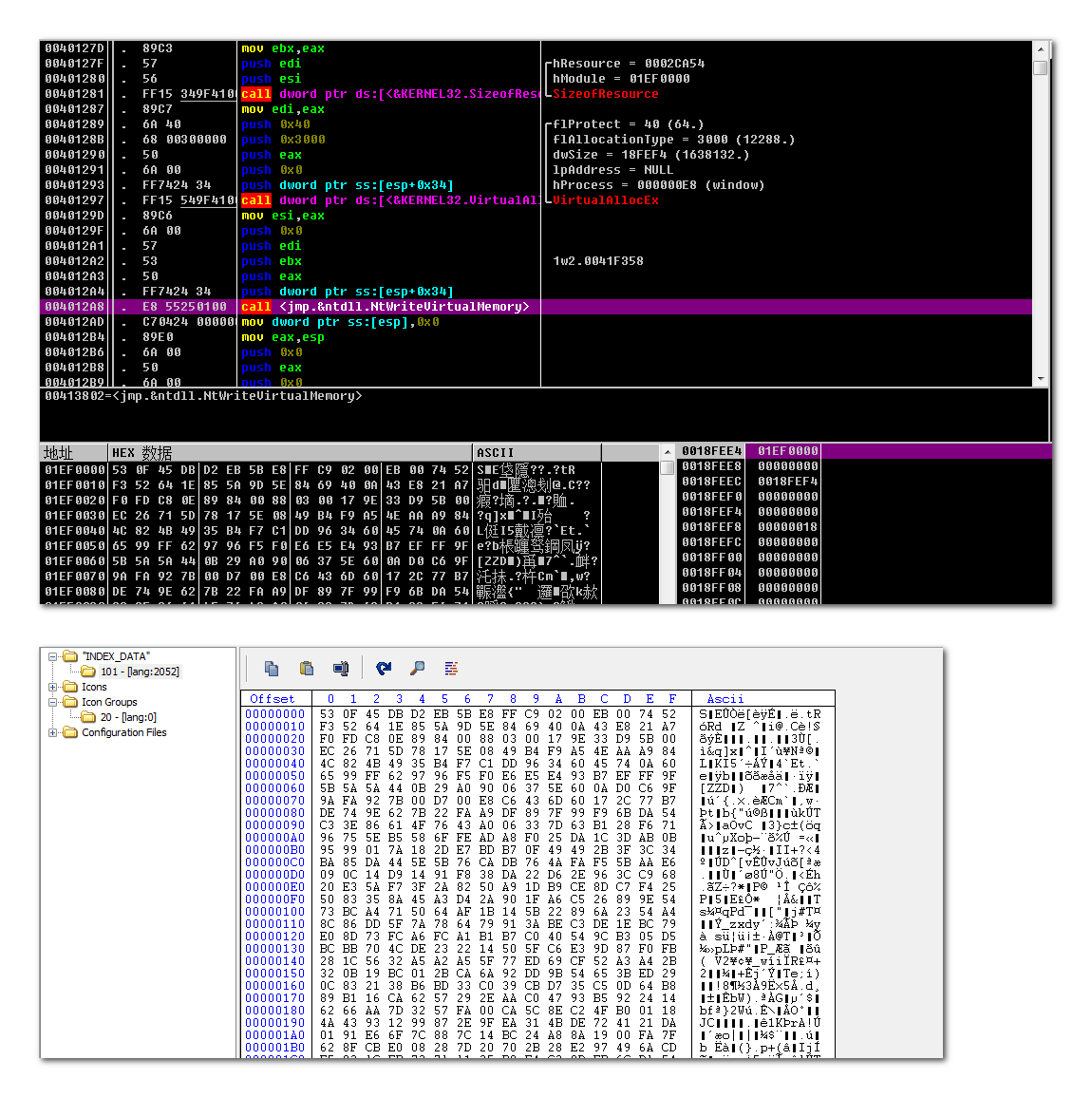Expand the Icons tree node
1092x1098 pixels.
click(52, 687)
